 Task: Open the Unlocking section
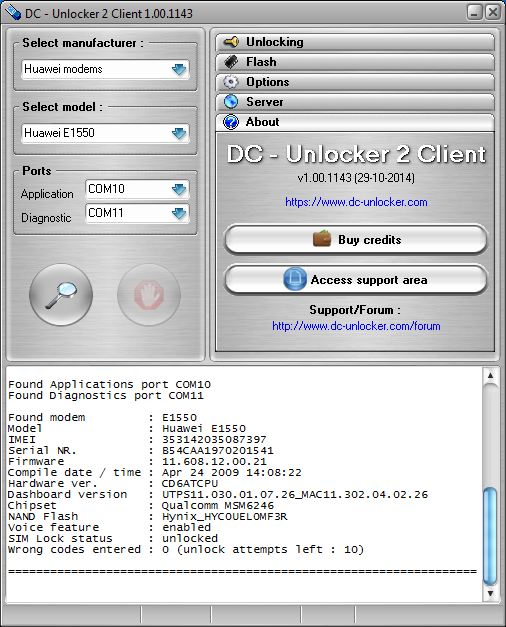[355, 42]
